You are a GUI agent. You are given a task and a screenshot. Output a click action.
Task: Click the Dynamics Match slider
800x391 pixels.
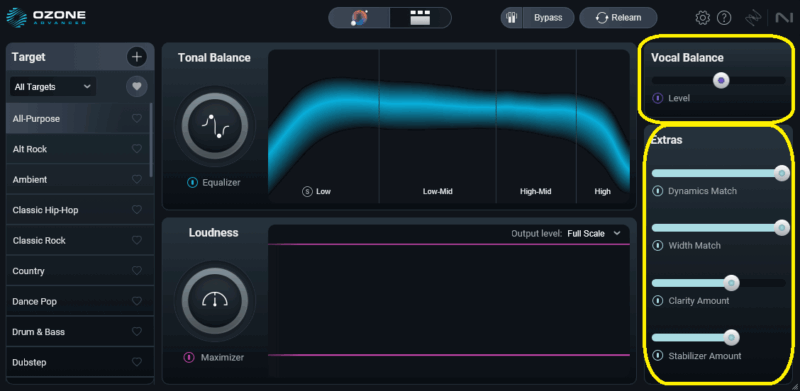point(719,174)
